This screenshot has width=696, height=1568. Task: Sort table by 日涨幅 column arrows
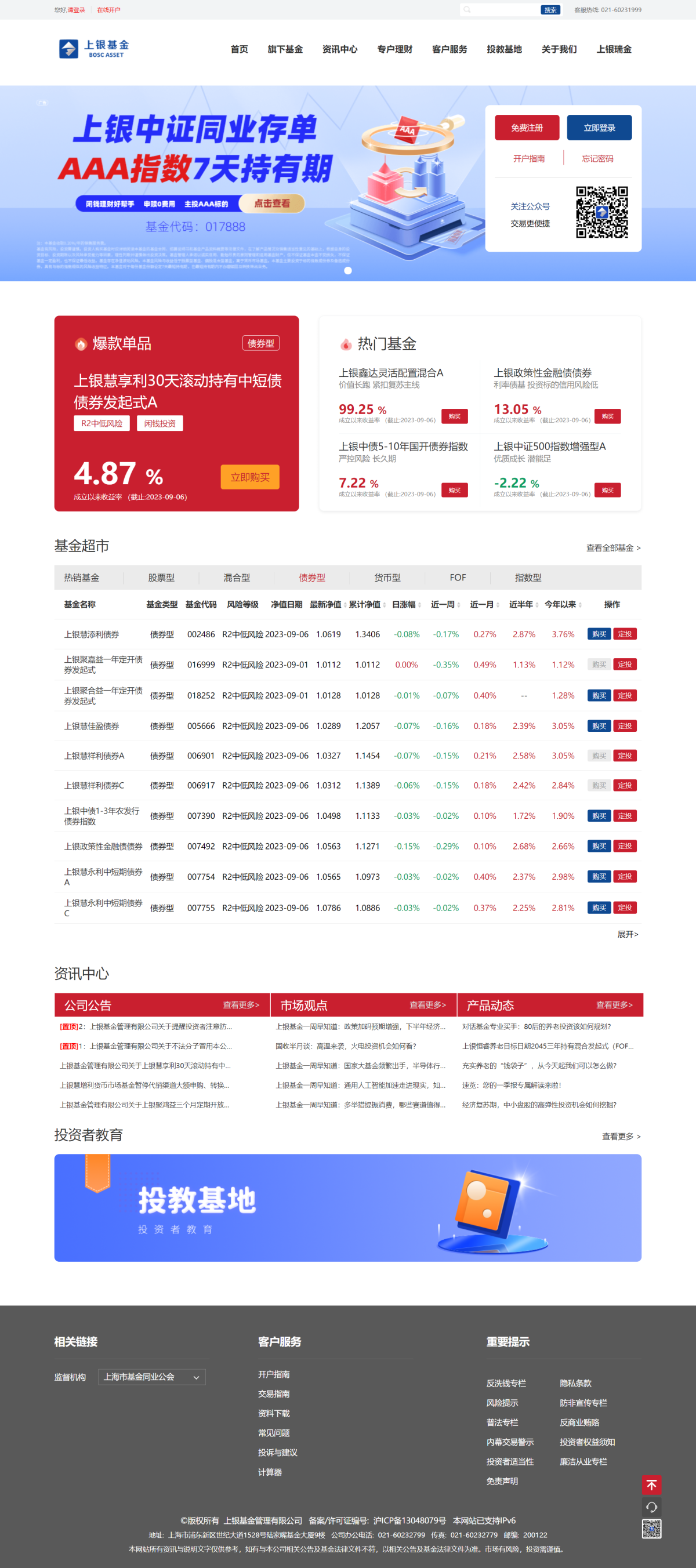[419, 604]
